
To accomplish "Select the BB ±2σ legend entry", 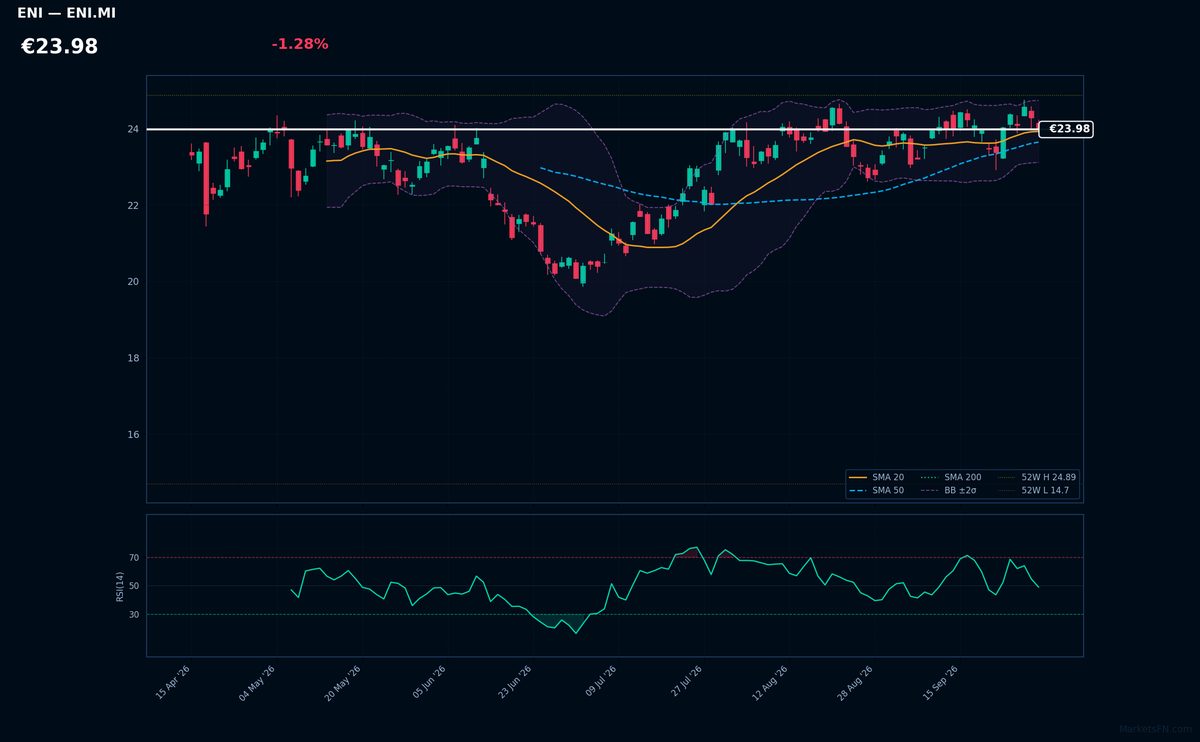I will (x=951, y=491).
